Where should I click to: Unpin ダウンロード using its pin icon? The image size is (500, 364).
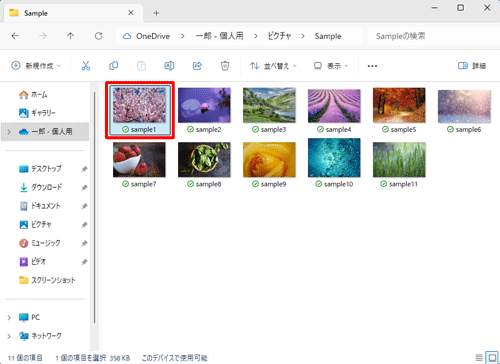coord(84,188)
